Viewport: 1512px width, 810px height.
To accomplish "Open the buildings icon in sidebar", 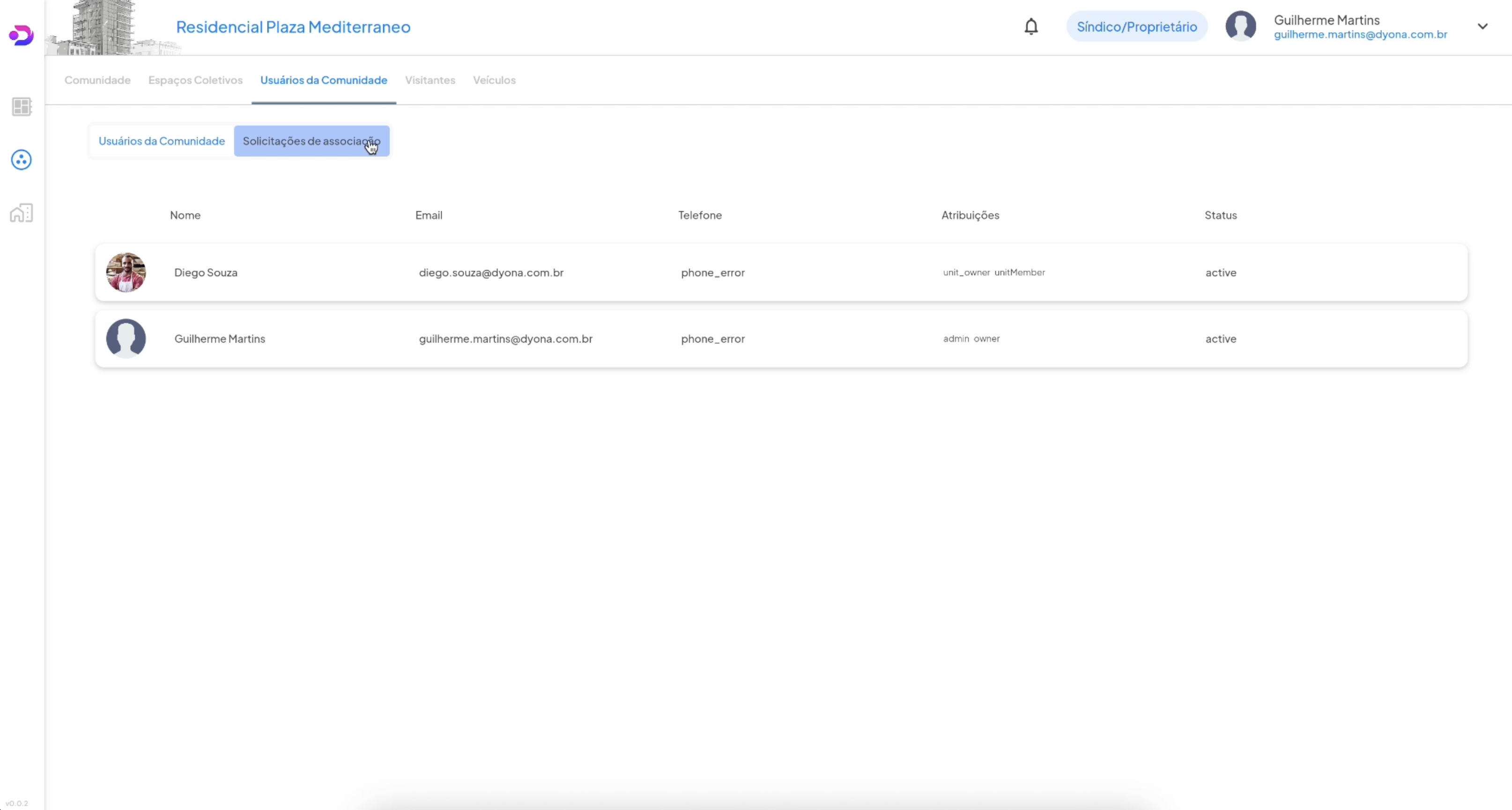I will (22, 213).
